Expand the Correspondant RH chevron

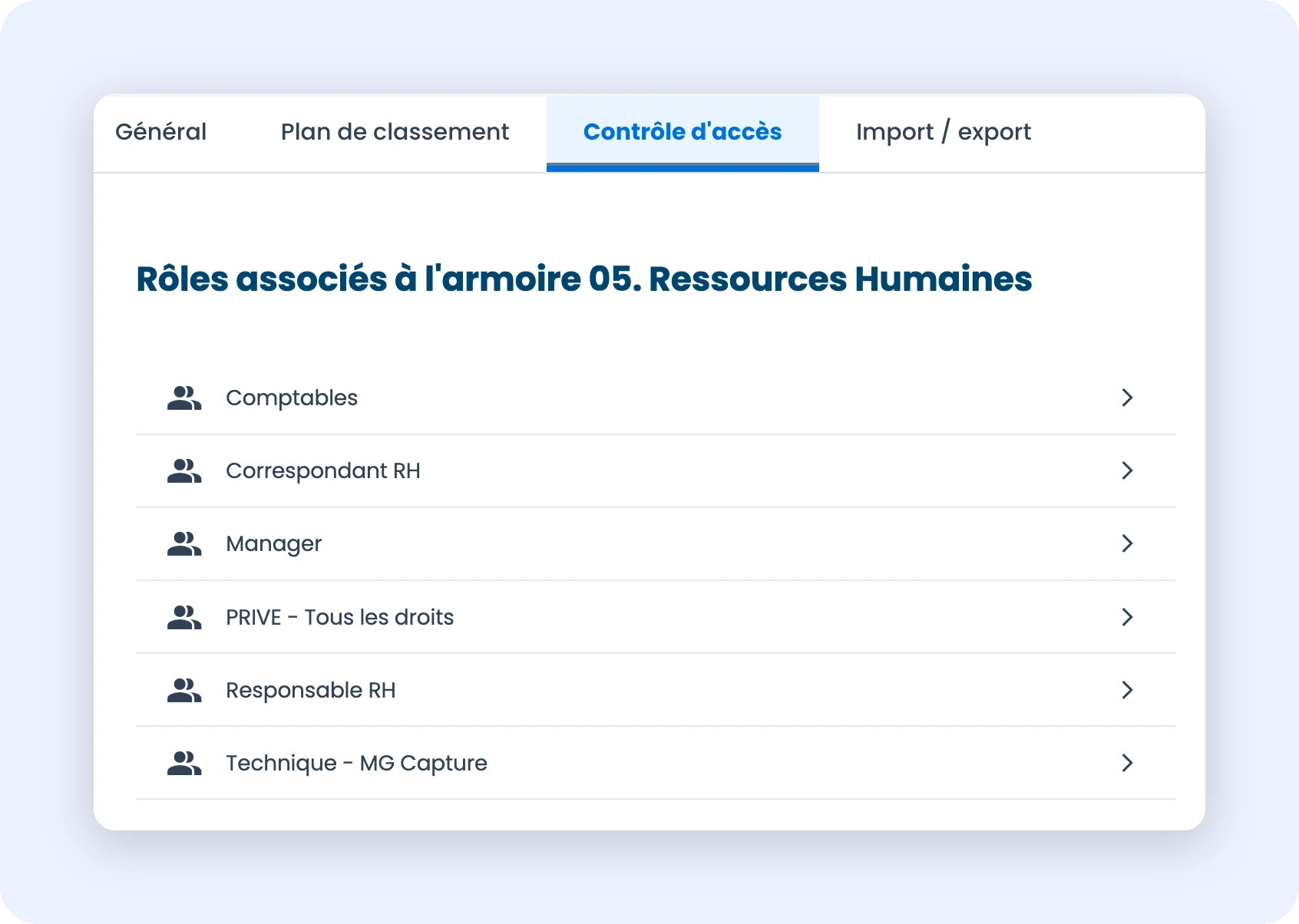click(x=1127, y=470)
